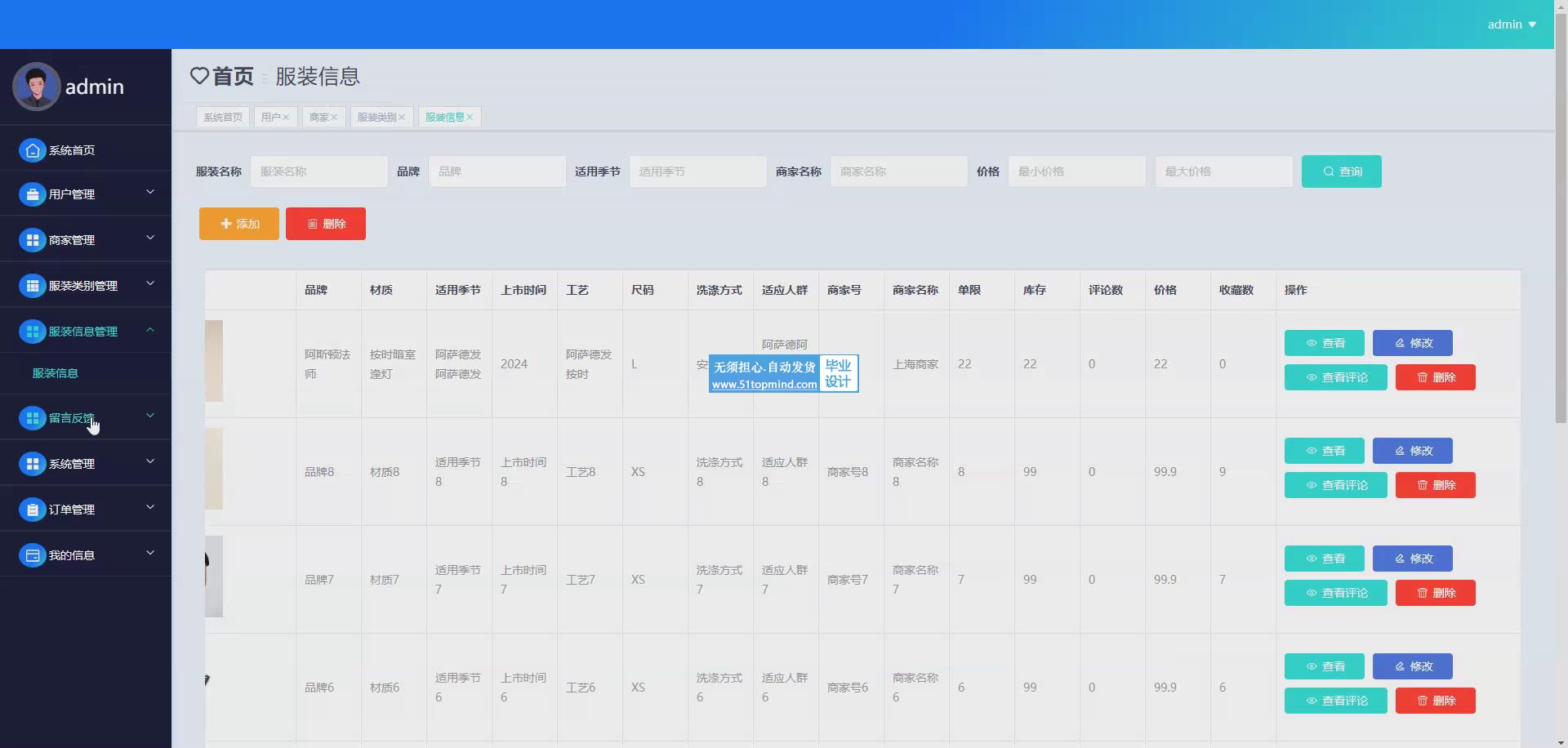Click the grid icon for 服装信息管理
Viewport: 1568px width, 748px height.
pyautogui.click(x=33, y=332)
